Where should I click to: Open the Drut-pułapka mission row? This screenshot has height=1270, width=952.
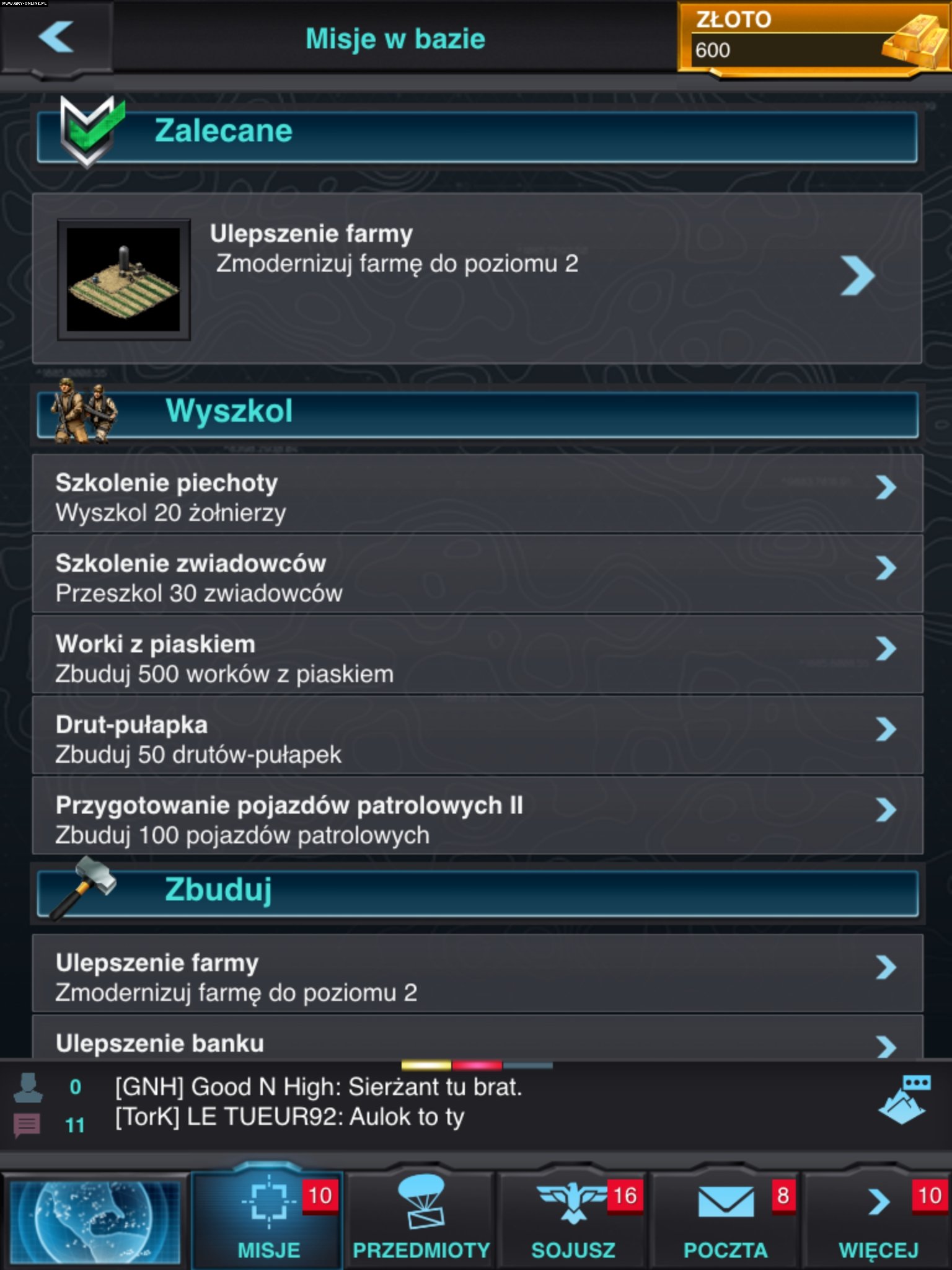point(477,735)
